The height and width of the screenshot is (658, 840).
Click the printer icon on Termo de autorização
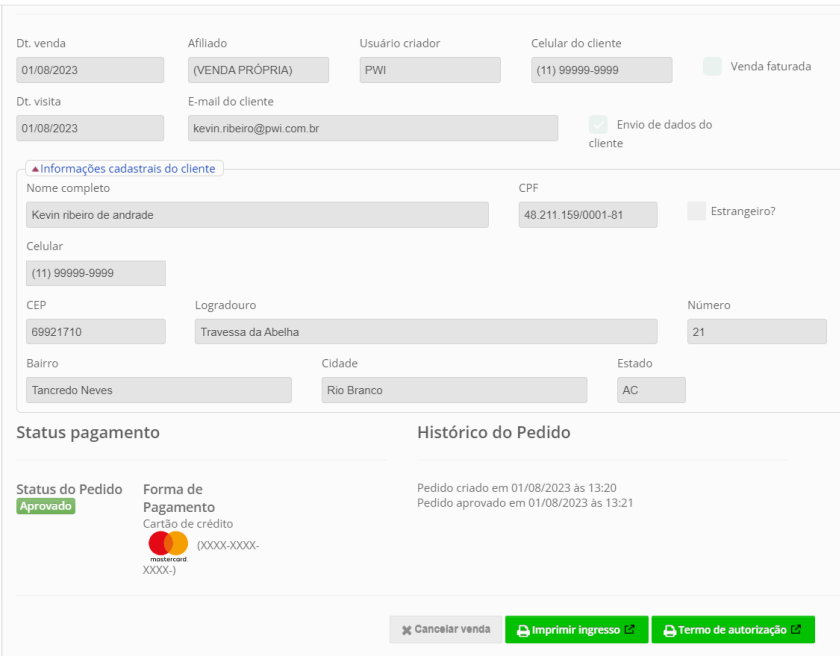[x=669, y=630]
